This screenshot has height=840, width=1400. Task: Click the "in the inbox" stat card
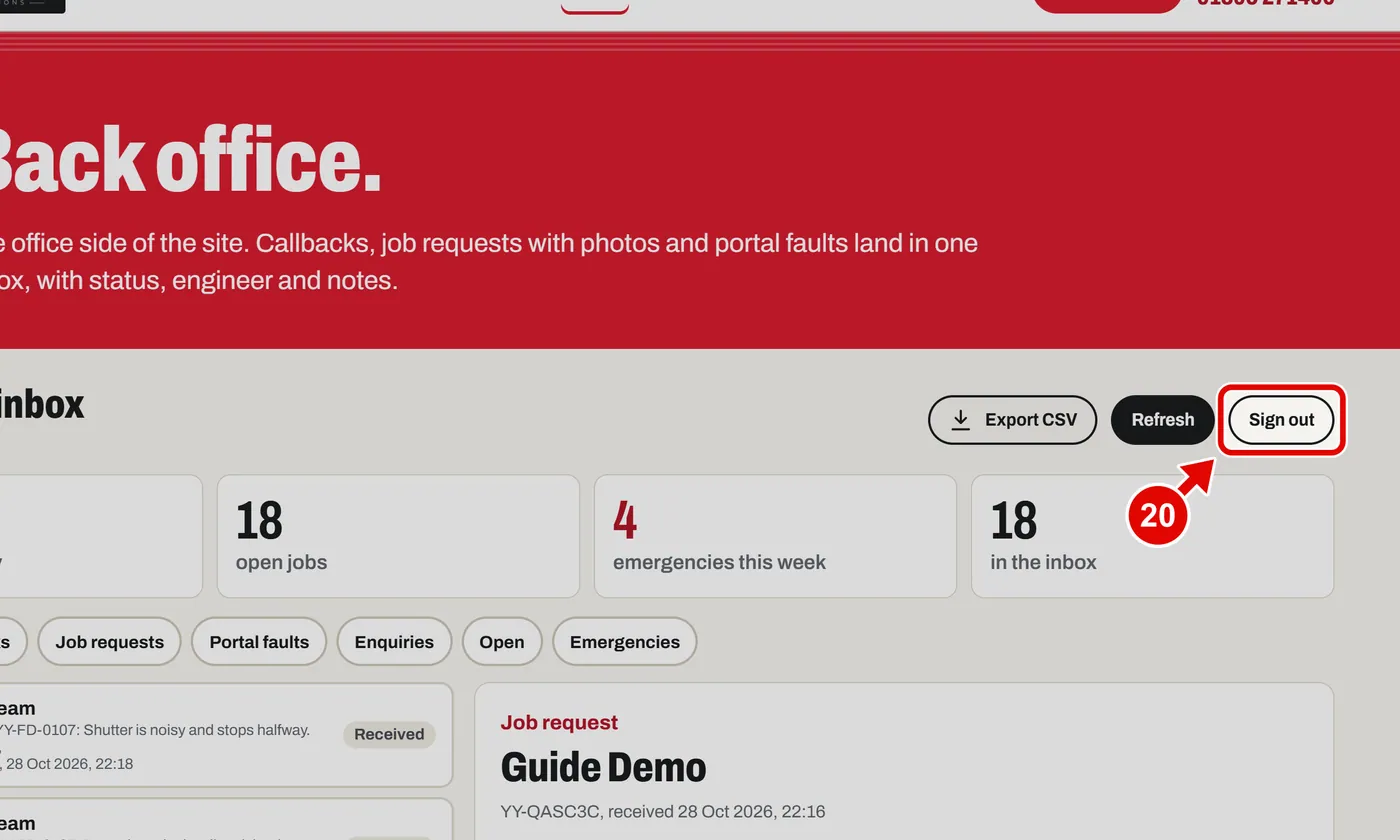coord(1152,536)
